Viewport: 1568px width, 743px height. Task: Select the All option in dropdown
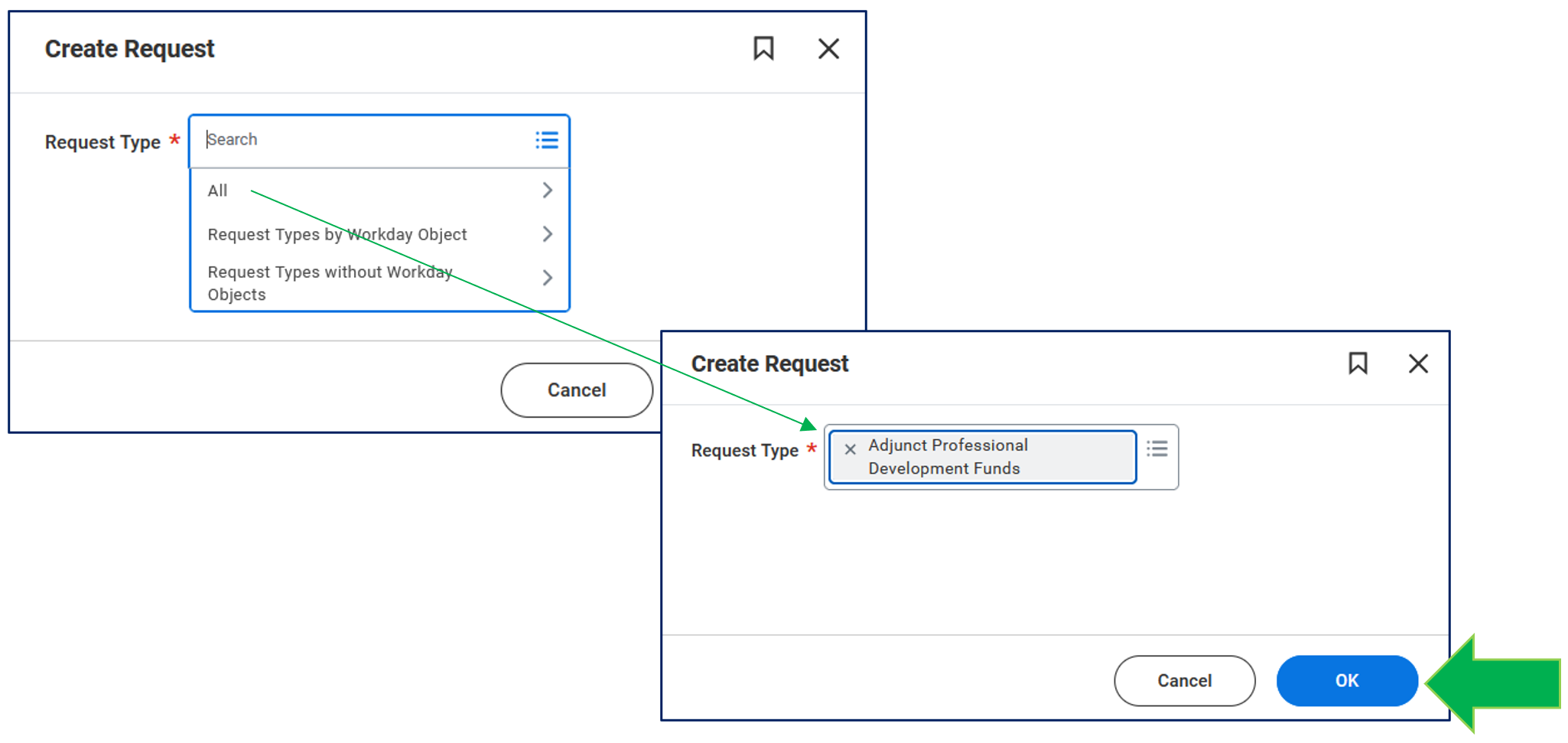point(379,191)
